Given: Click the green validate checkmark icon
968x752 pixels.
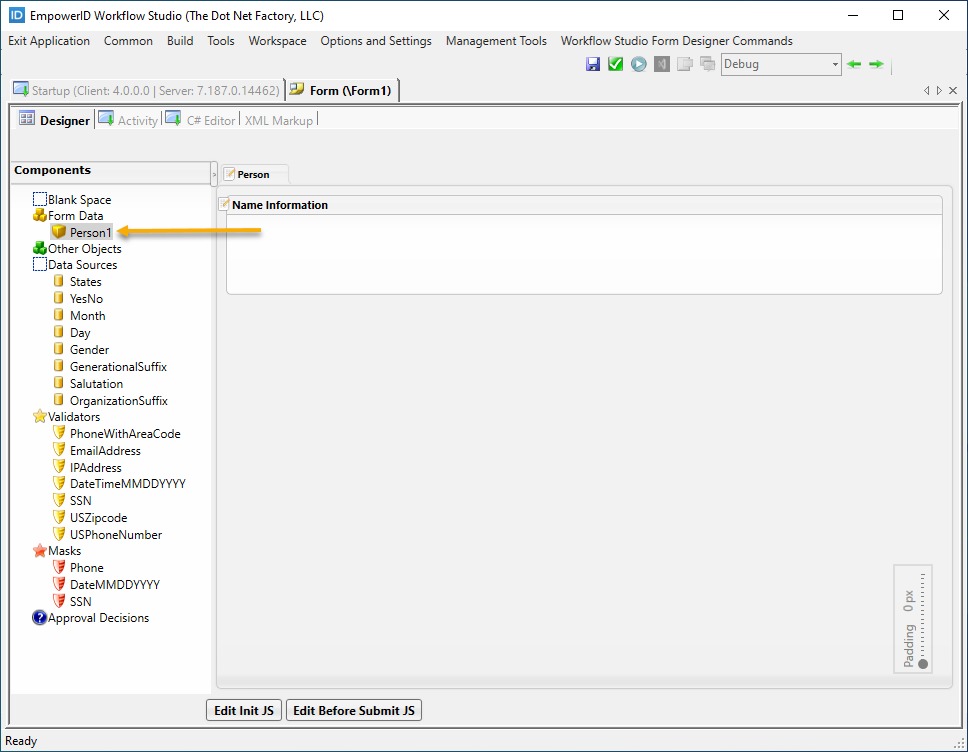Looking at the screenshot, I should coord(616,63).
